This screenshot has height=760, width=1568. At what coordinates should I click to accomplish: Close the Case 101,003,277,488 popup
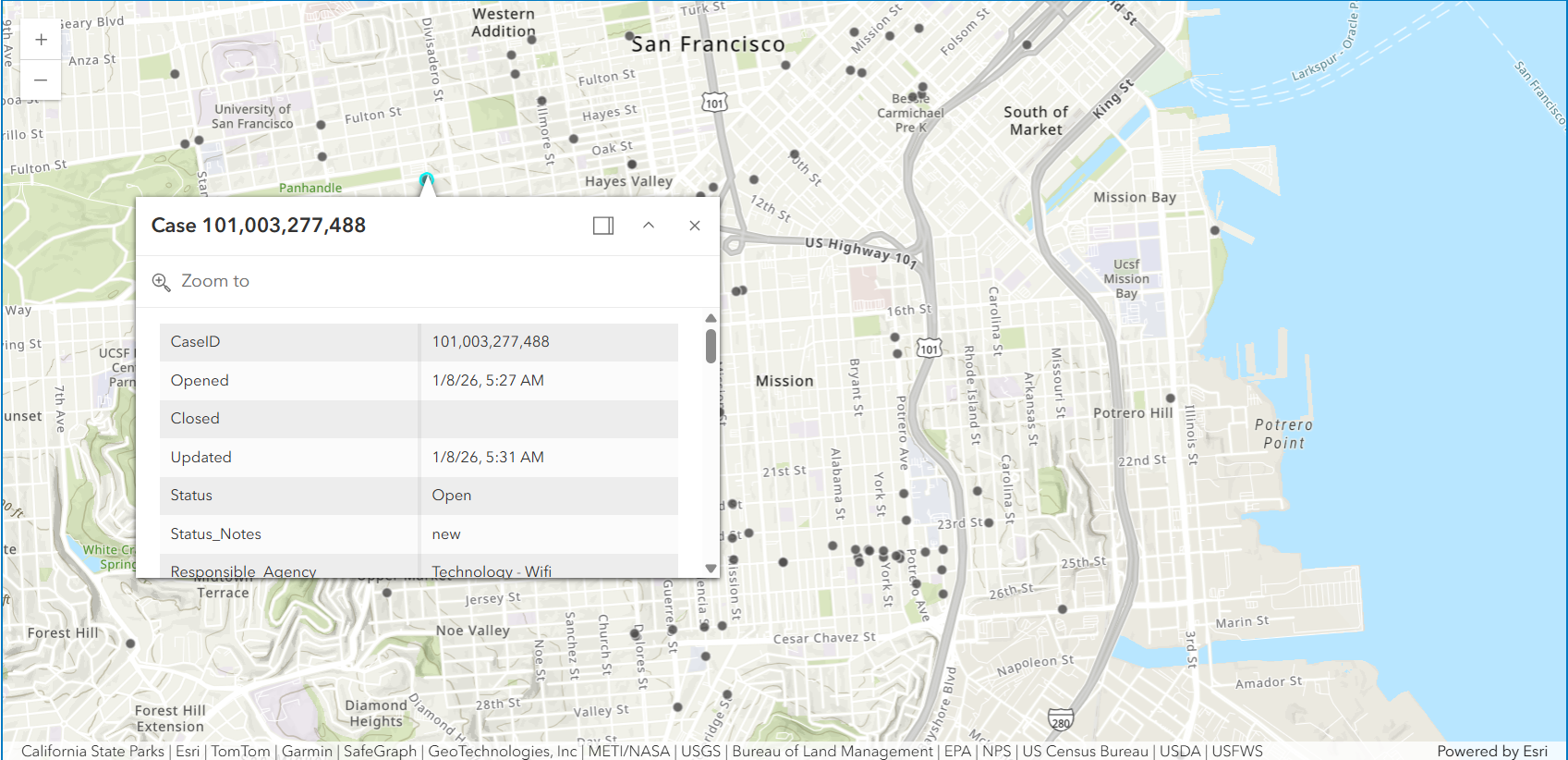(695, 226)
